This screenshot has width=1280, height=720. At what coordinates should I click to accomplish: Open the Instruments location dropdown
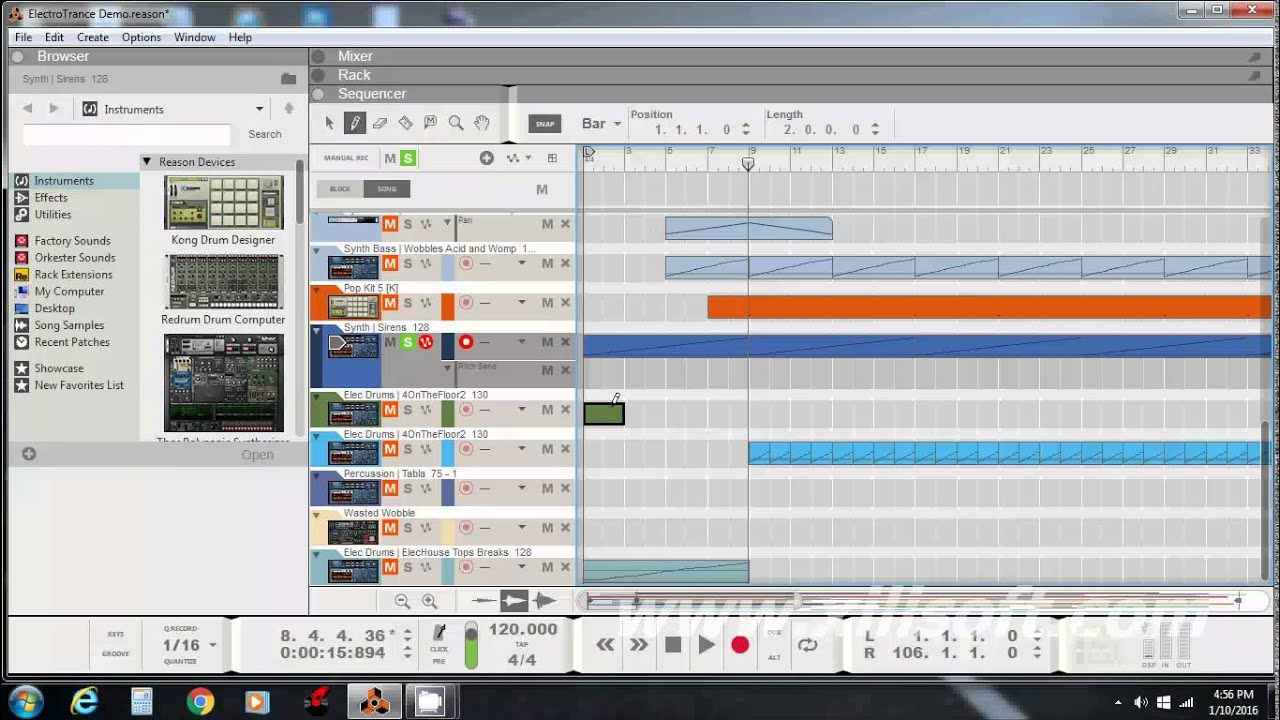[259, 109]
